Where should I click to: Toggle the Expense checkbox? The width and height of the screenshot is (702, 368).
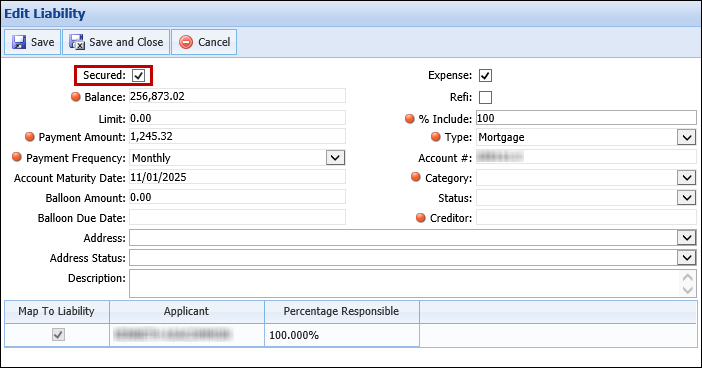(x=485, y=76)
